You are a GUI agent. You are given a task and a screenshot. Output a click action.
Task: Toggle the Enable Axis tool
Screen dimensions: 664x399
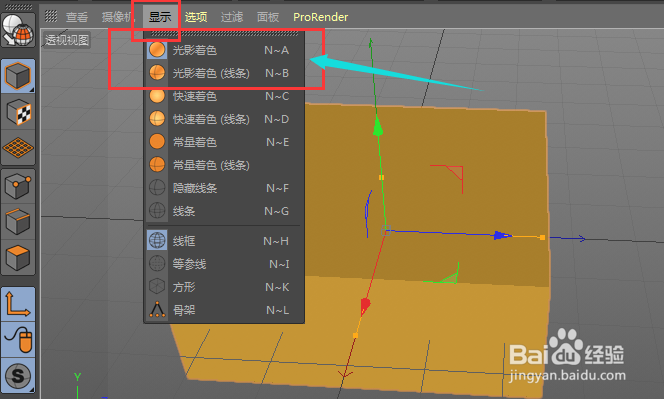click(18, 304)
